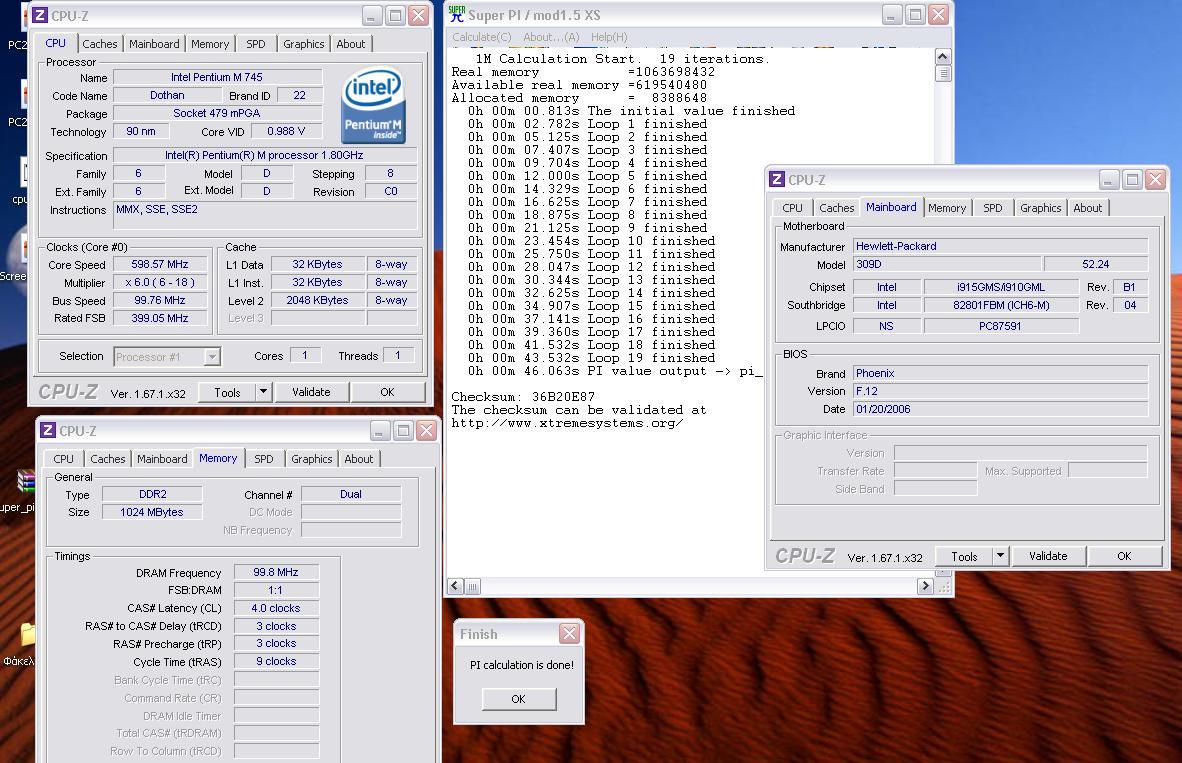
Task: Click the Checksum: 36B20E87 line
Action: click(x=523, y=397)
